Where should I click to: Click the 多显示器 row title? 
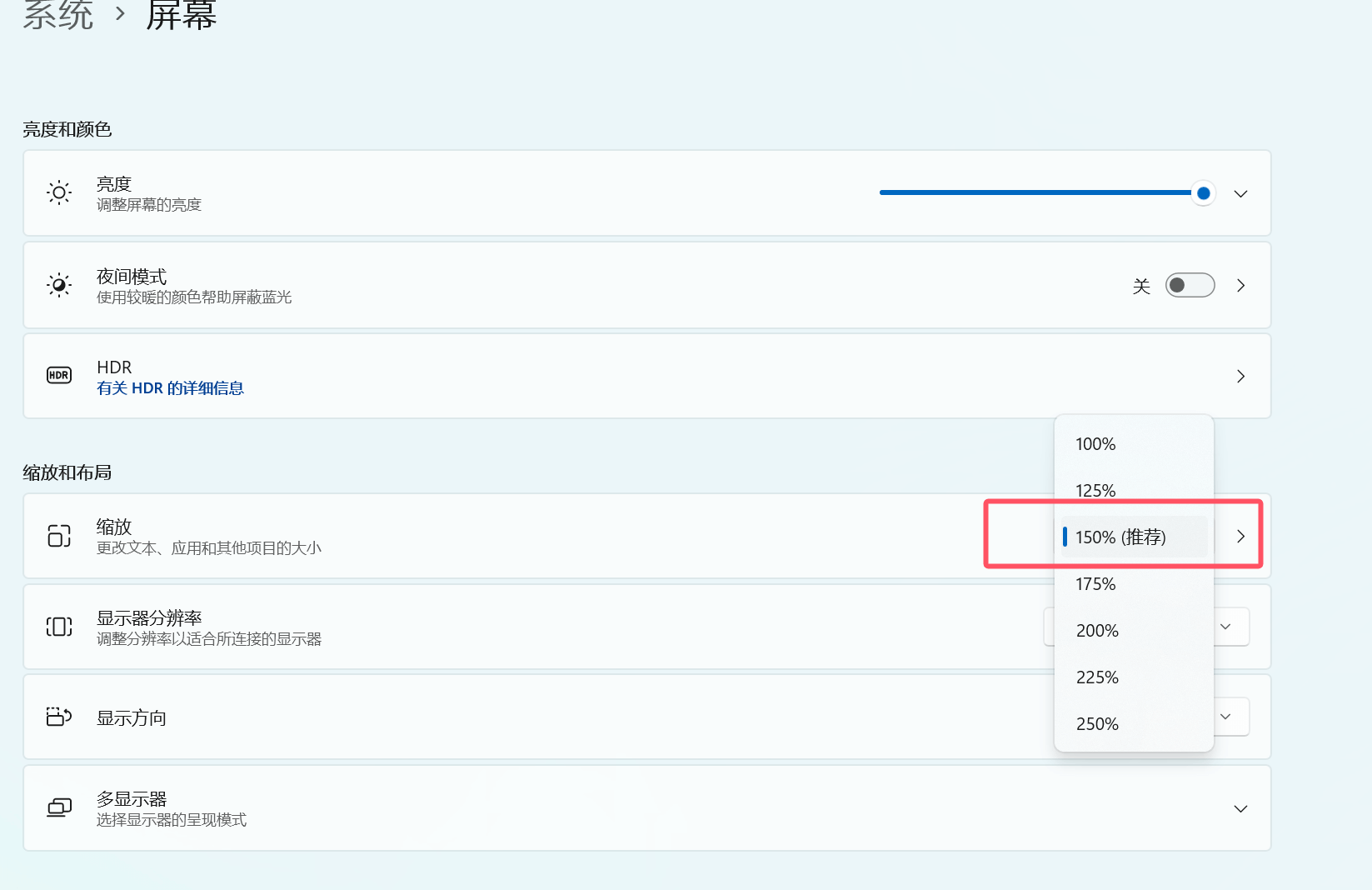pyautogui.click(x=132, y=799)
